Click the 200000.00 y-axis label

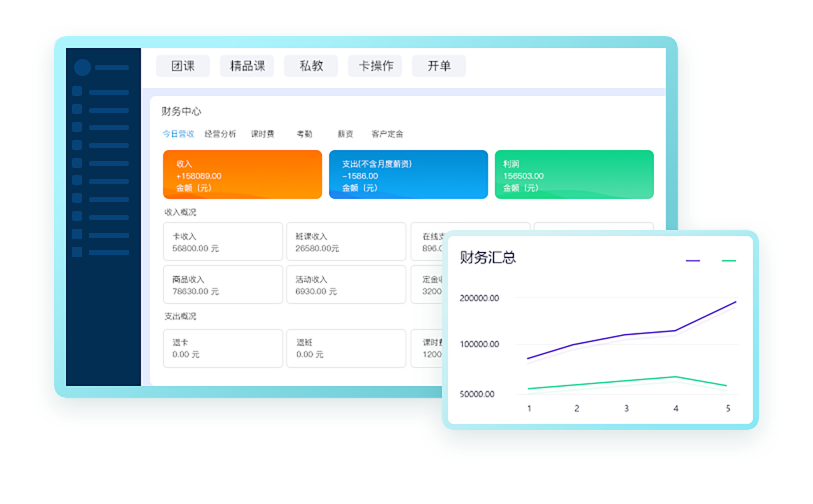click(x=479, y=298)
